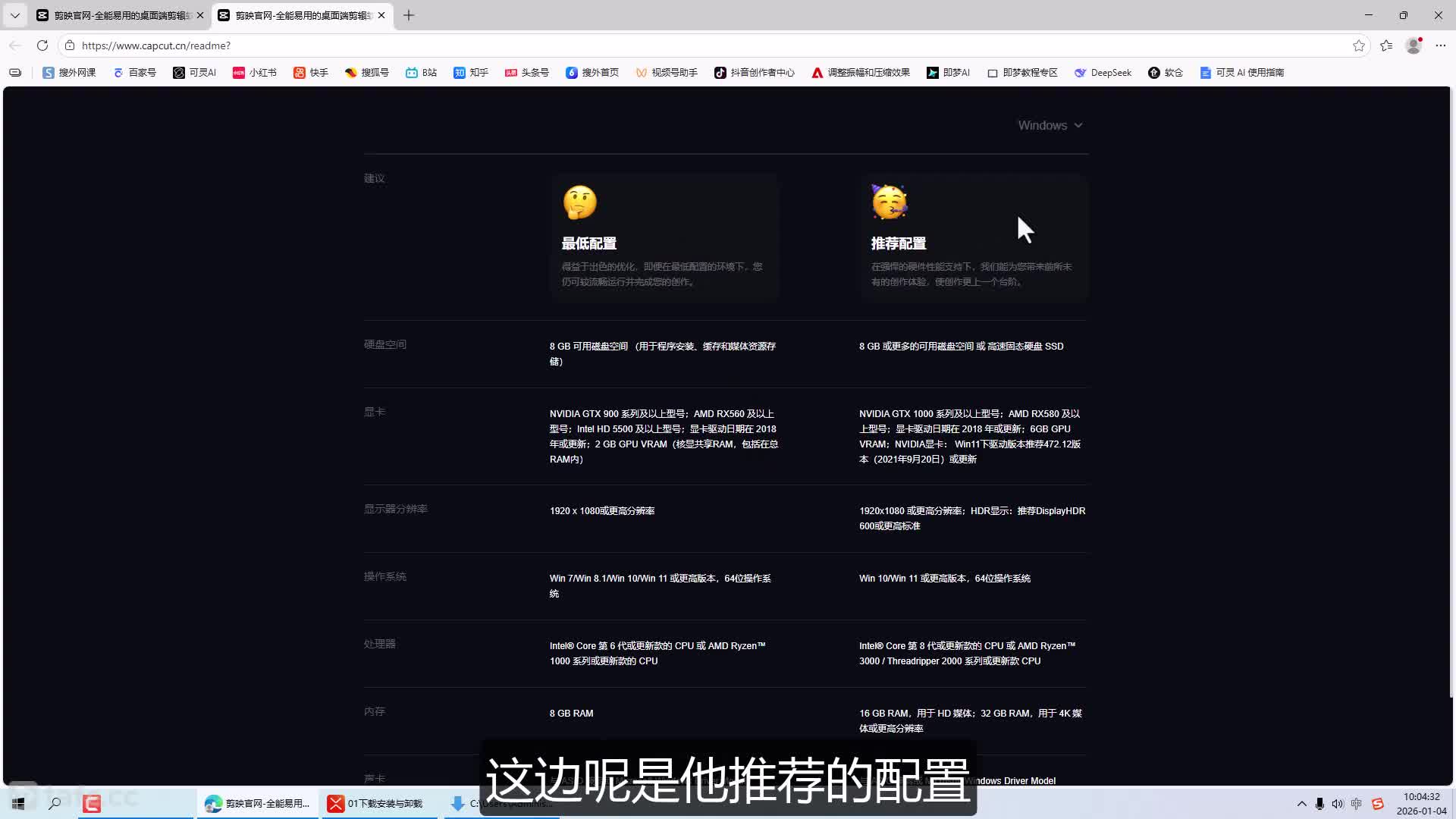Open the Windows Start menu

pos(18,803)
